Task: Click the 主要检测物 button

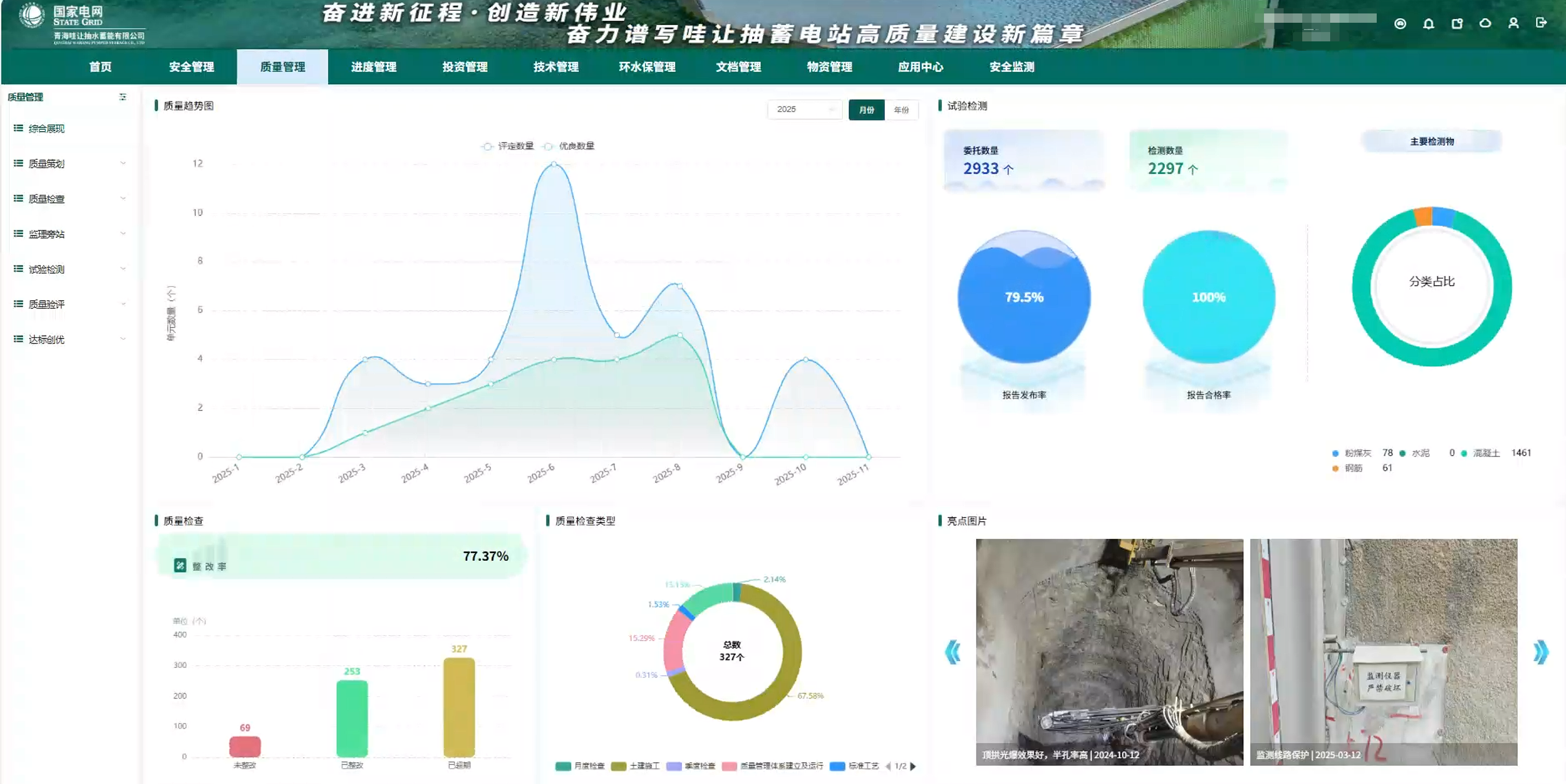Action: point(1431,142)
